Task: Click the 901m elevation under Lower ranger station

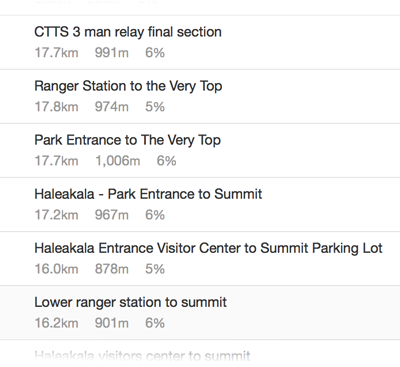Action: 112,323
